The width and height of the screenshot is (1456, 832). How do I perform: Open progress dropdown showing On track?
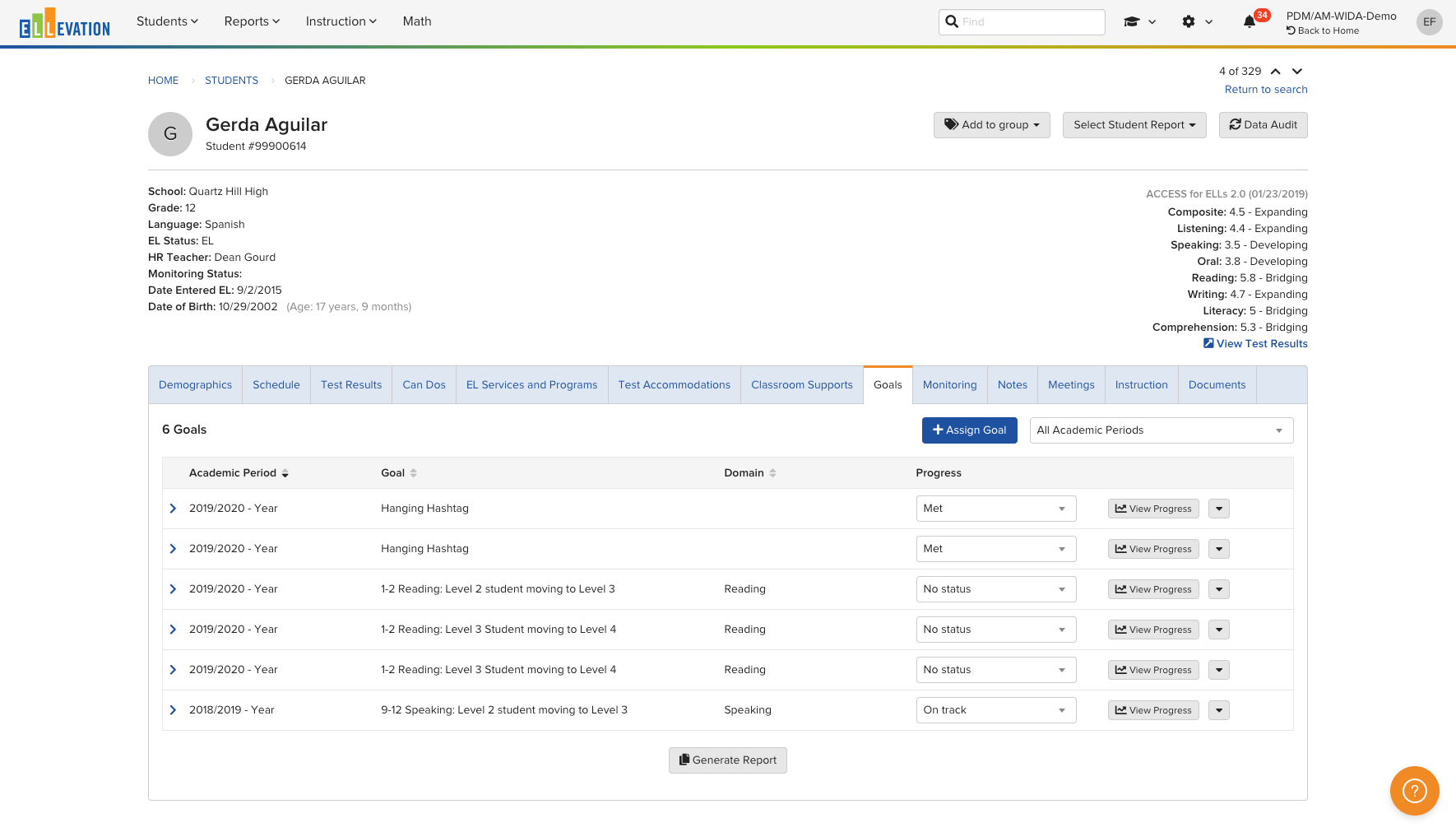996,710
